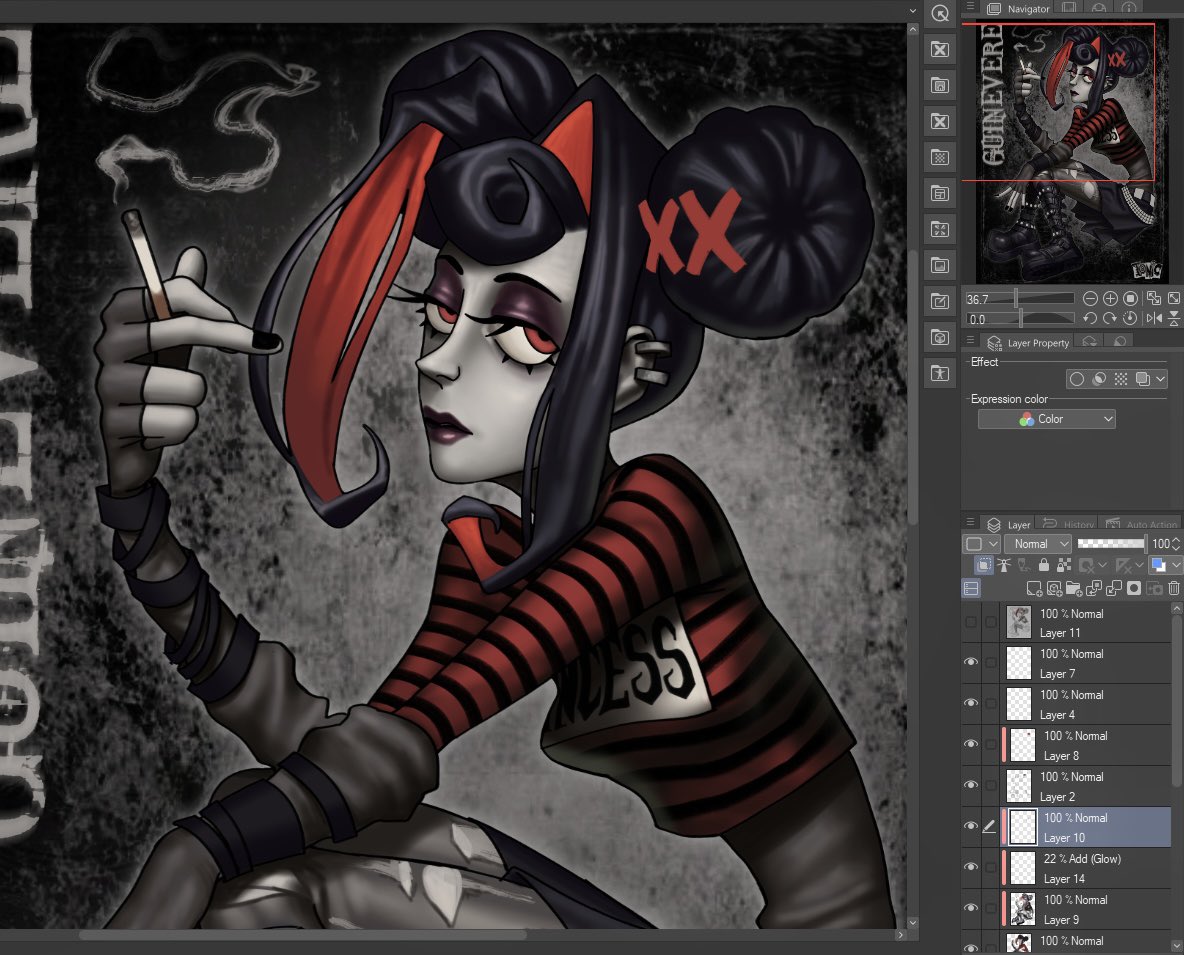This screenshot has width=1184, height=955.
Task: Delete the selected layer with trash icon
Action: click(x=1173, y=588)
